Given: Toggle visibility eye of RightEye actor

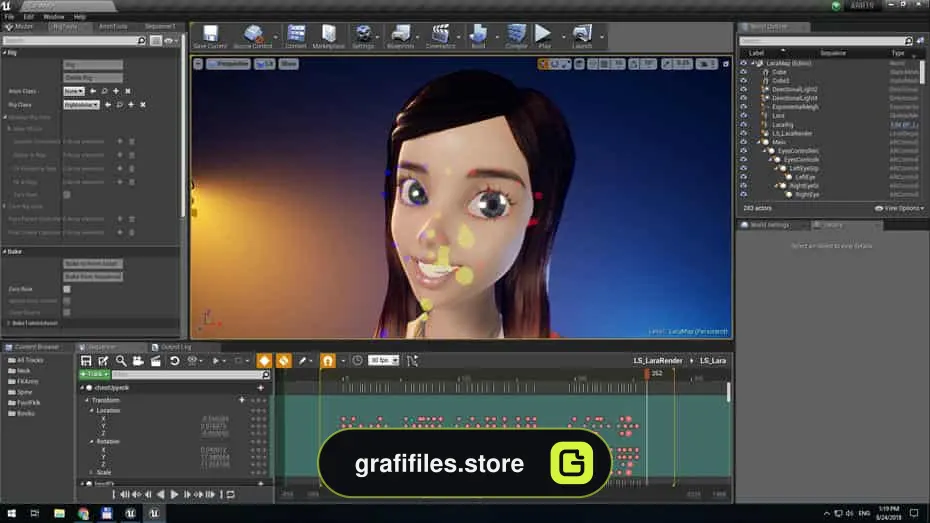Looking at the screenshot, I should [x=744, y=194].
